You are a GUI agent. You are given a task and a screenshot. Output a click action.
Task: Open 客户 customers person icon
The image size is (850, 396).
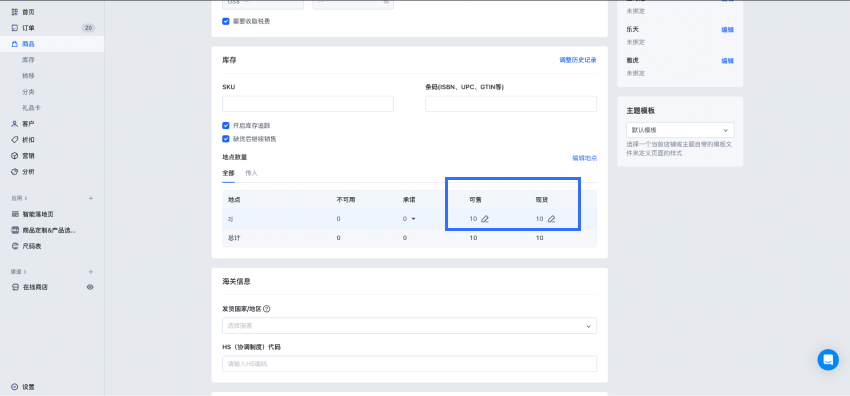tap(15, 124)
